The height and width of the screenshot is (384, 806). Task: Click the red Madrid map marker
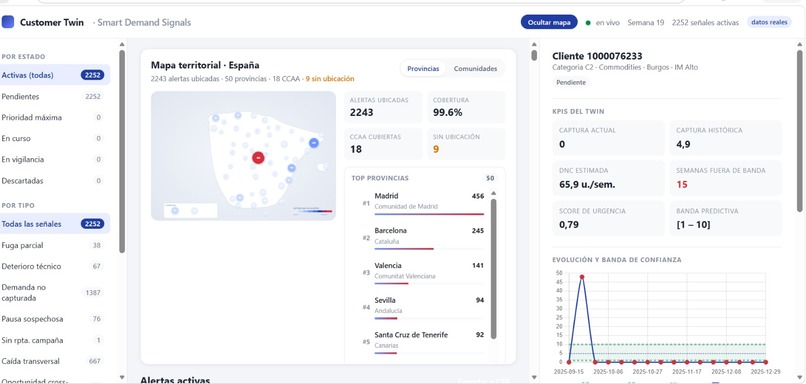(258, 158)
